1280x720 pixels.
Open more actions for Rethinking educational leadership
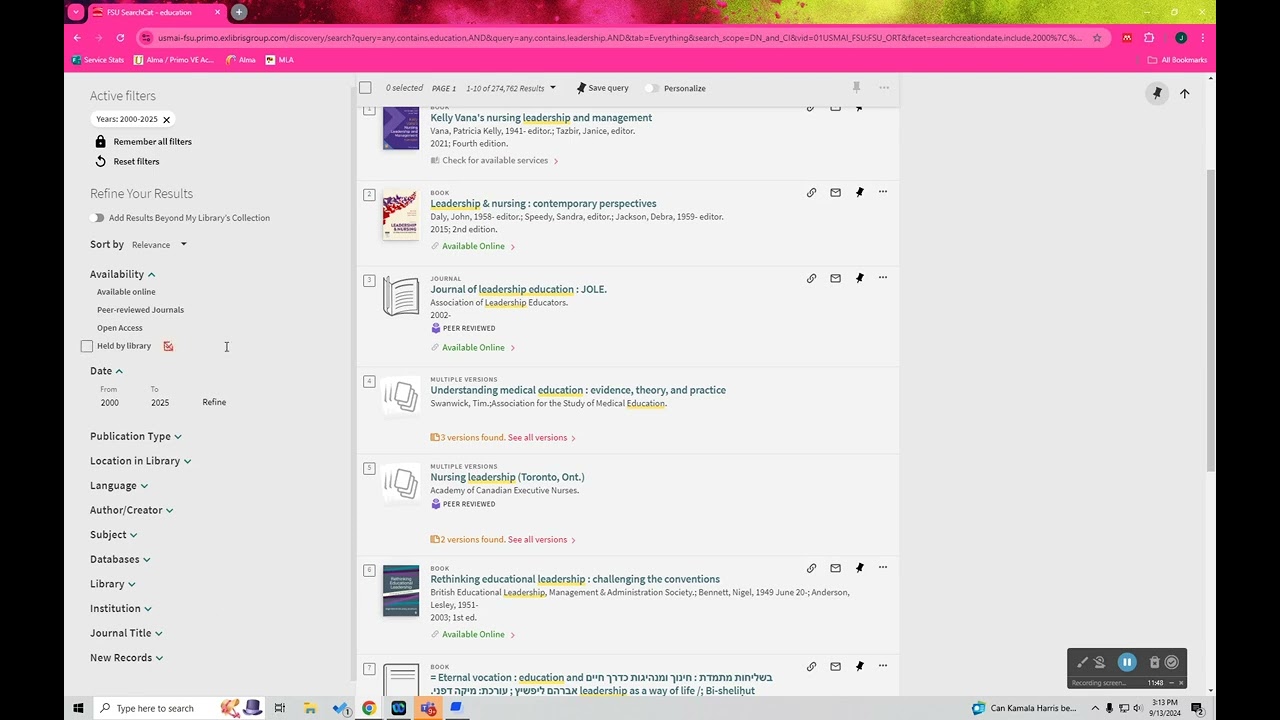882,568
